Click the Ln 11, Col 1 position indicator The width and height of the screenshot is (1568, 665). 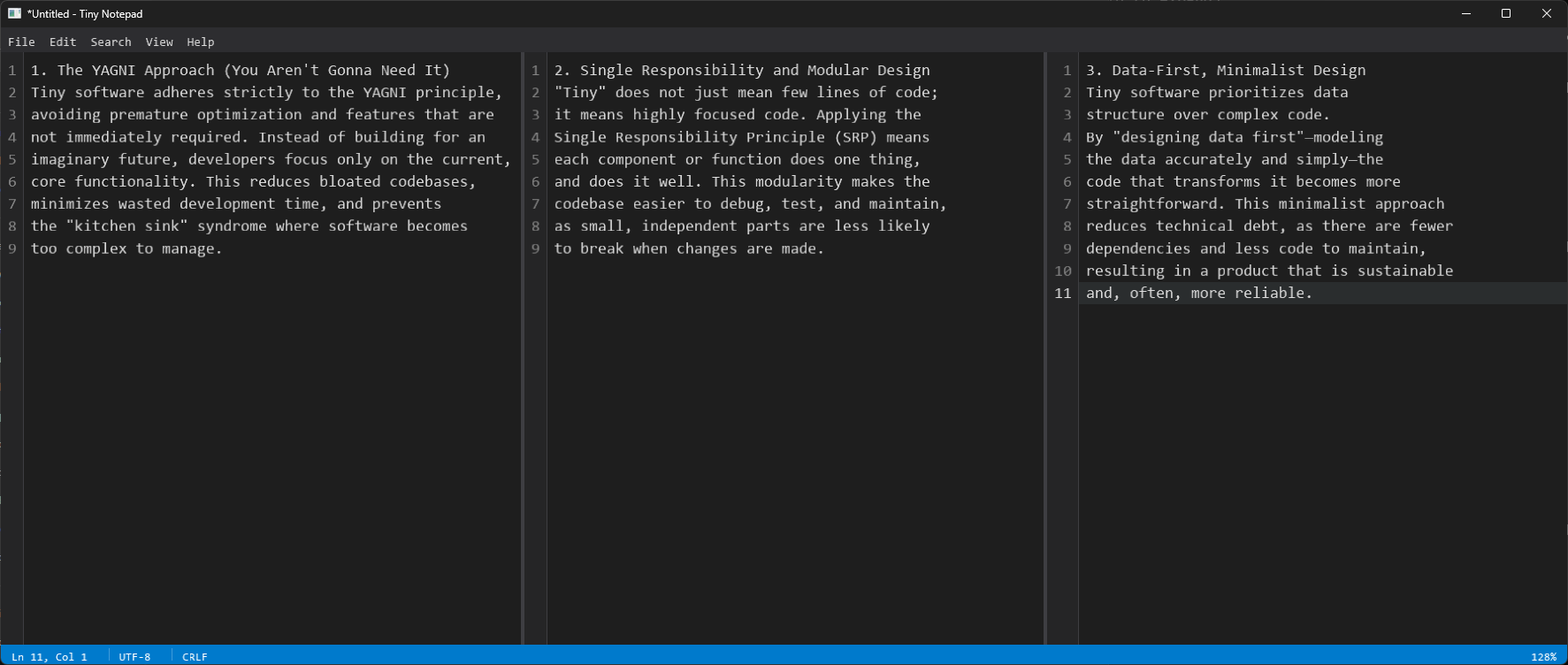(x=50, y=657)
